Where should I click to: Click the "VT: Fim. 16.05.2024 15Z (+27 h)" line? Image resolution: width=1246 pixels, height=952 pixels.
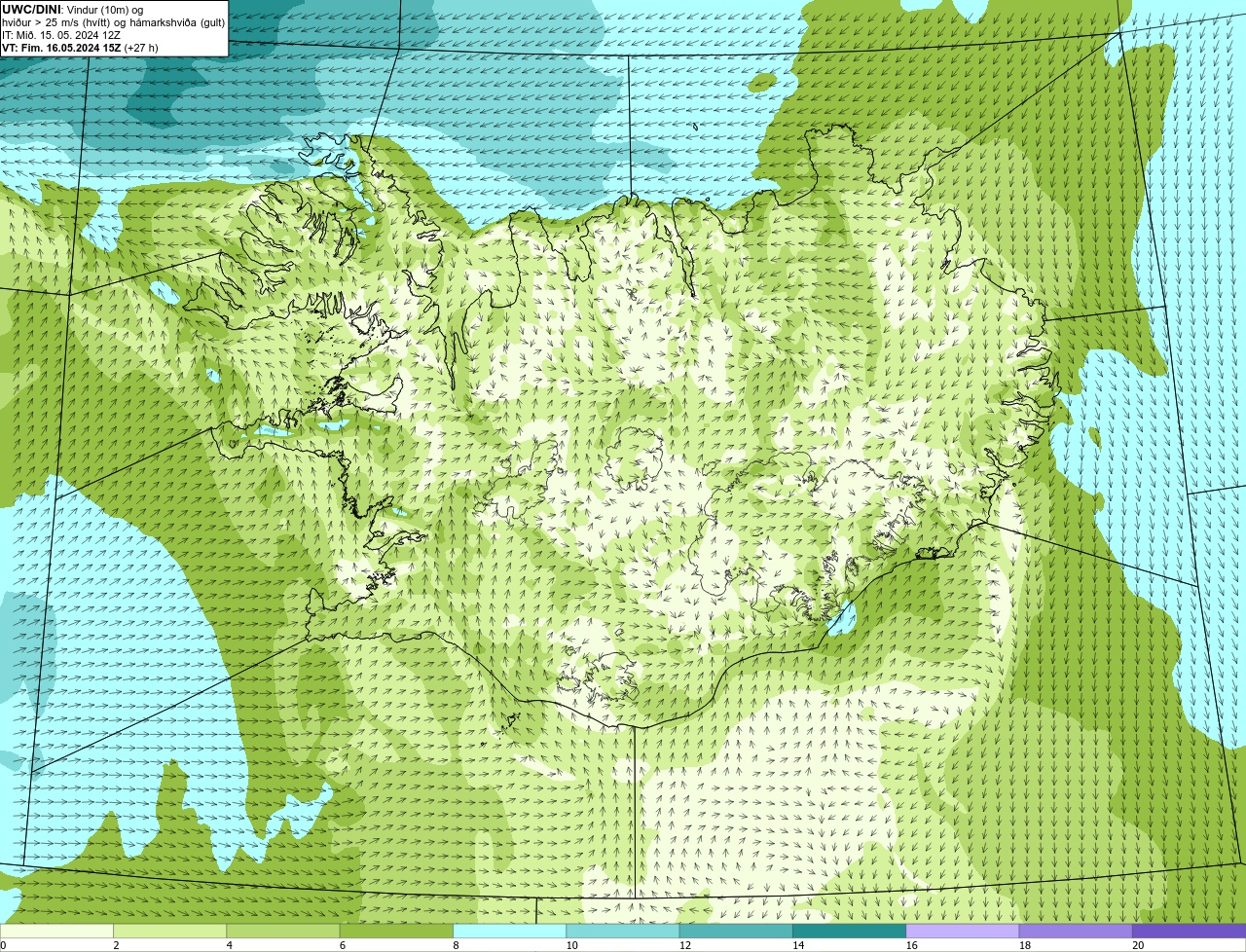(80, 48)
